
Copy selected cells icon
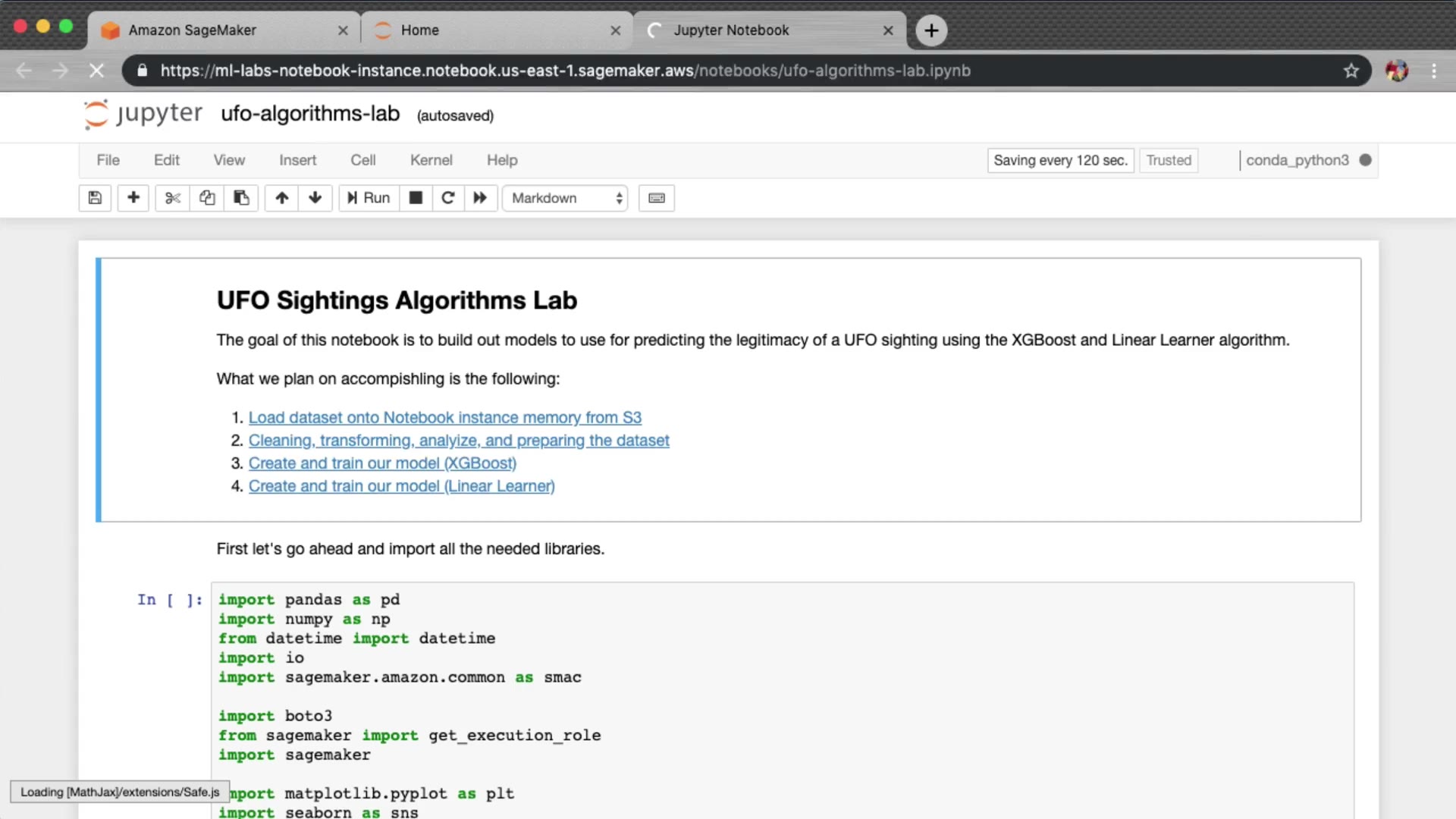coord(207,198)
